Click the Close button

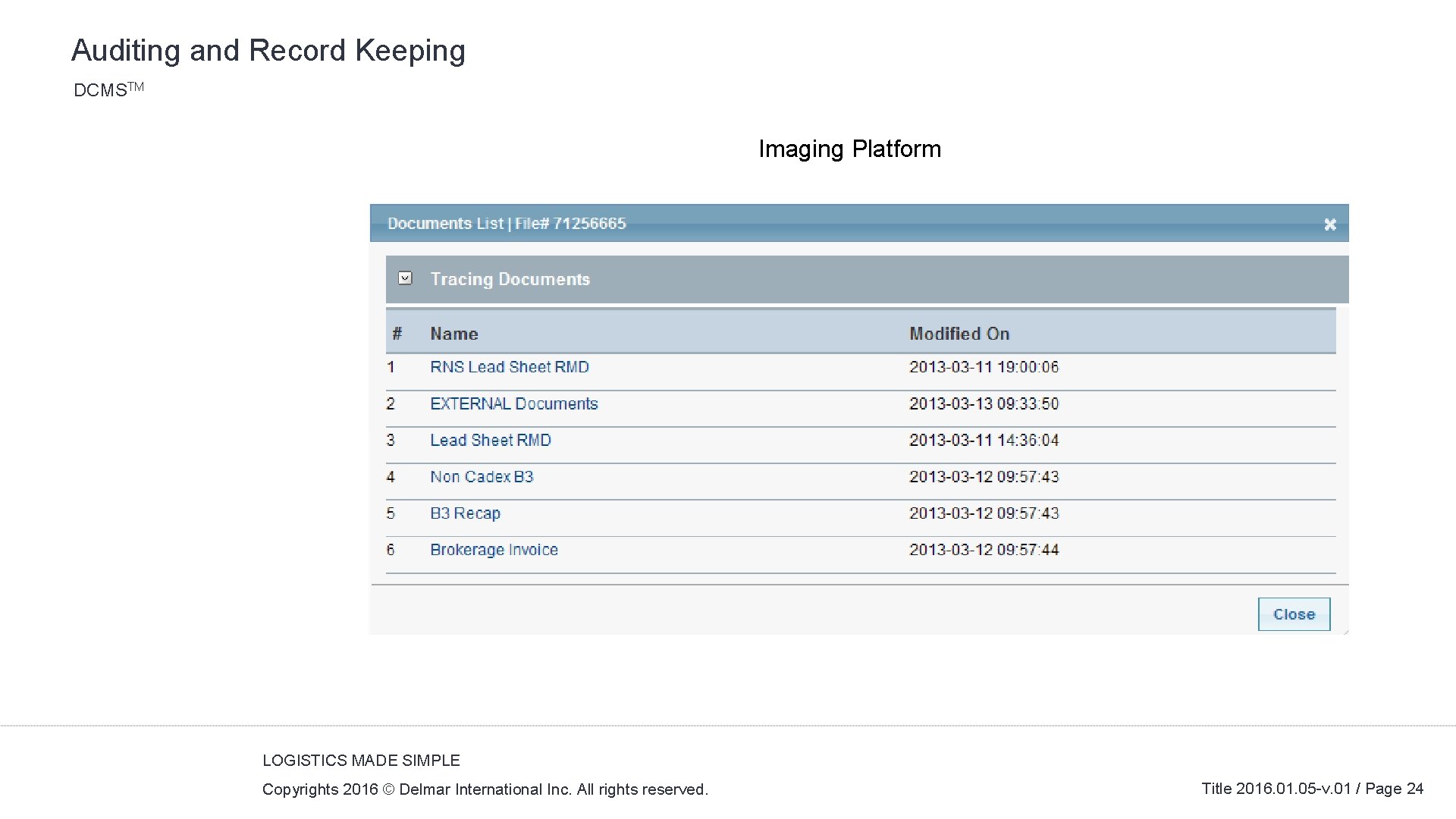click(1294, 614)
